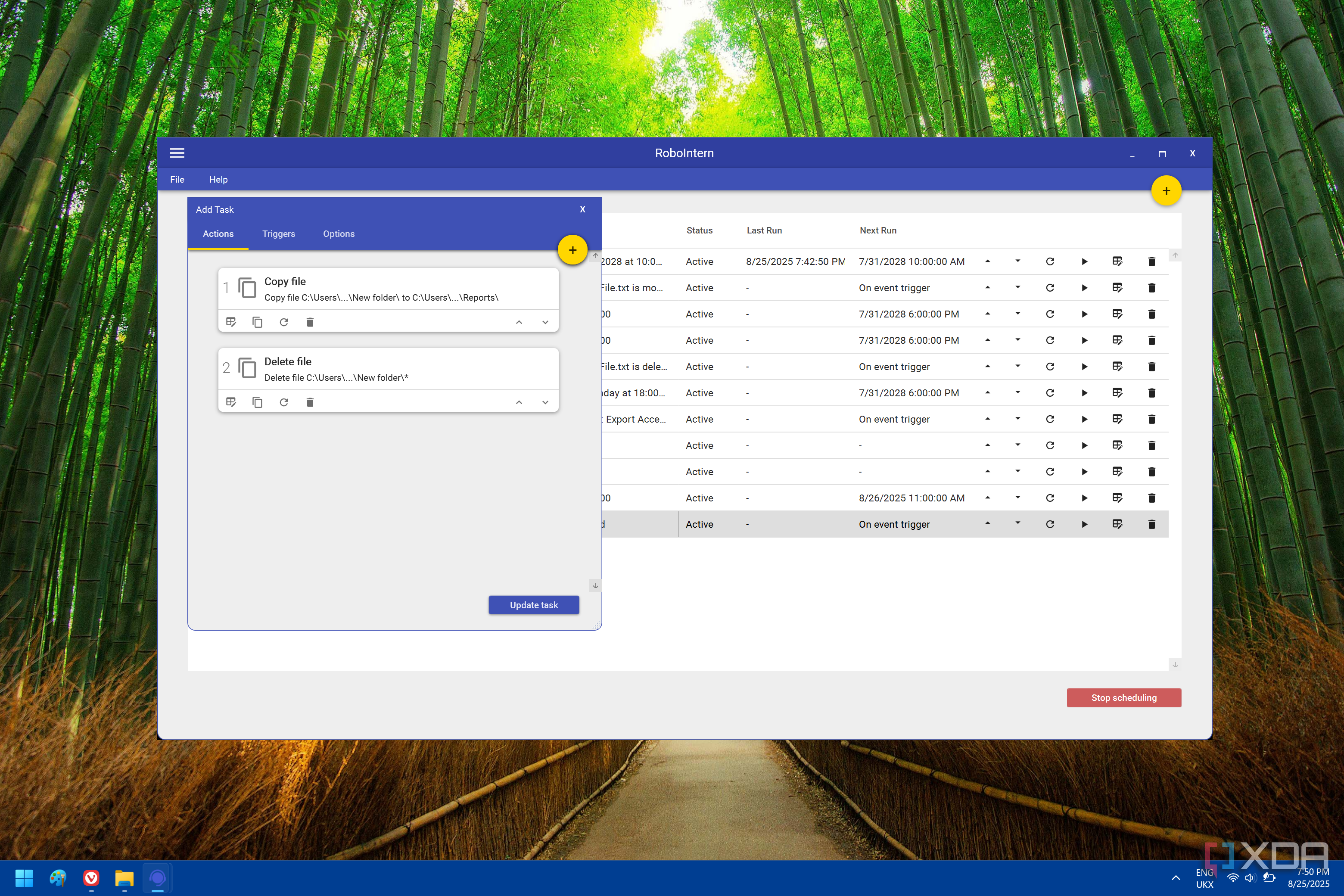The image size is (1344, 896).
Task: Run the task with next run 7/31/2028 10:00:00 AM
Action: [1084, 262]
